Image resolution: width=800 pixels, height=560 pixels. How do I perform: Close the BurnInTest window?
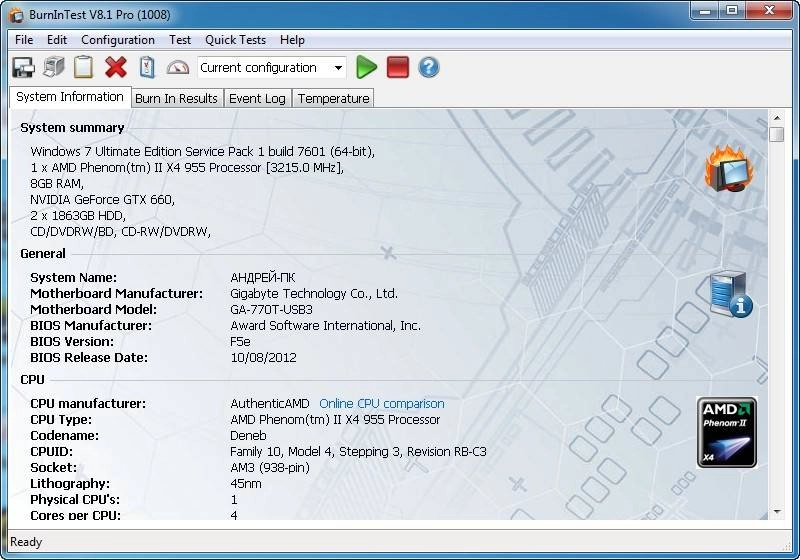(769, 11)
